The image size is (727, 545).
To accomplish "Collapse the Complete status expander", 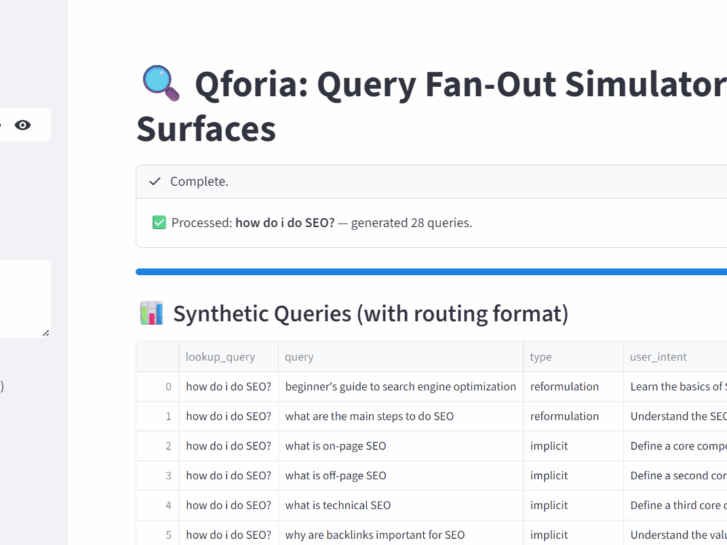I will pos(431,181).
